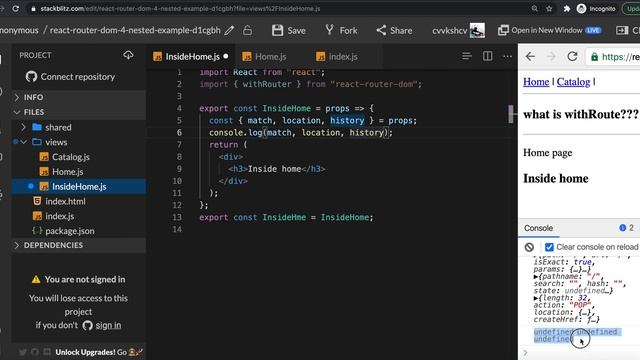Reload the browser page
Viewport: 640px width, 360px height.
click(x=16, y=8)
